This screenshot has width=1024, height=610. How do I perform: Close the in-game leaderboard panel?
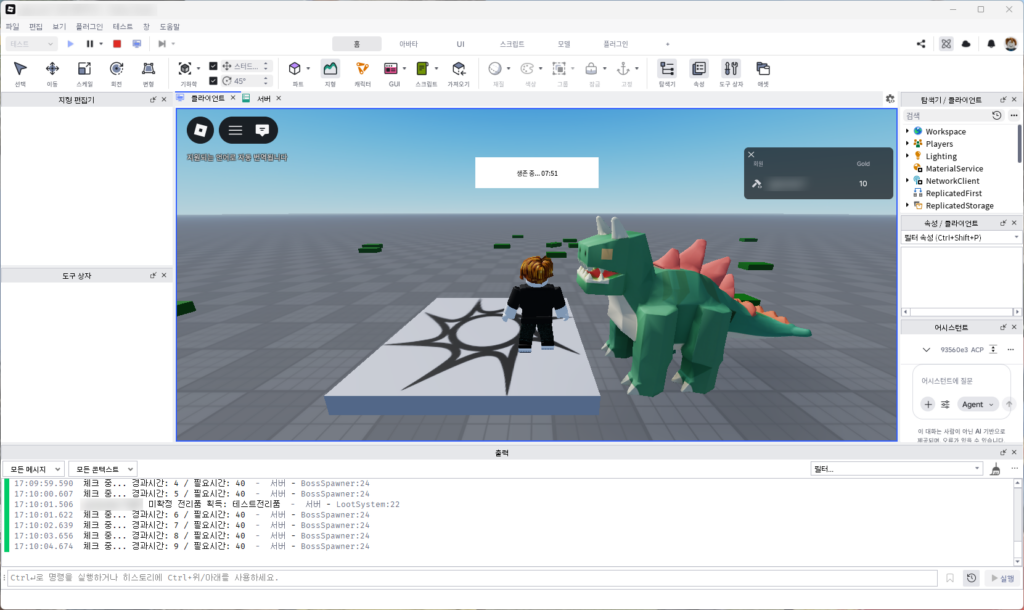coord(751,155)
